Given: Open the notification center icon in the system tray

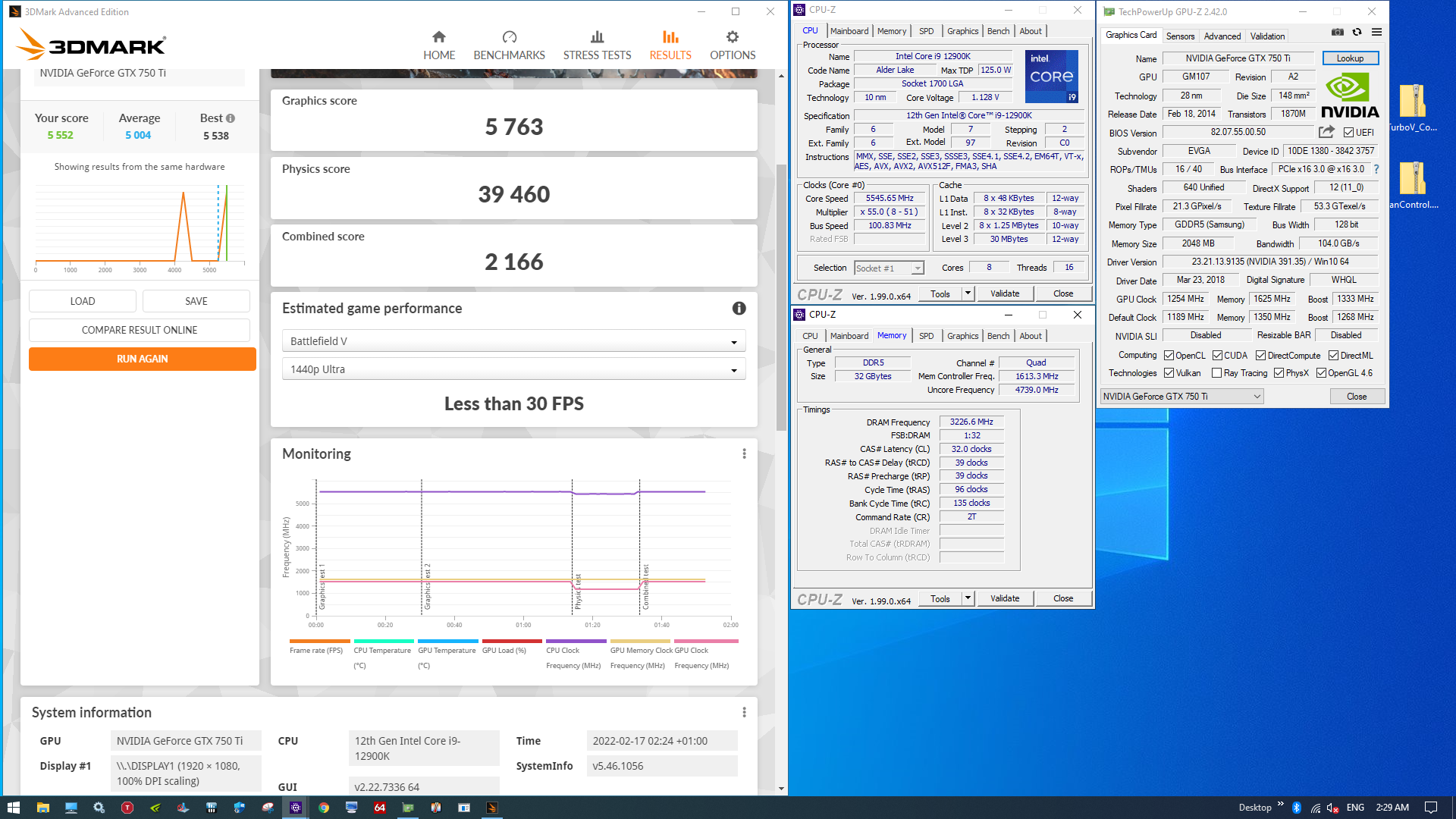Looking at the screenshot, I should pos(1431,808).
